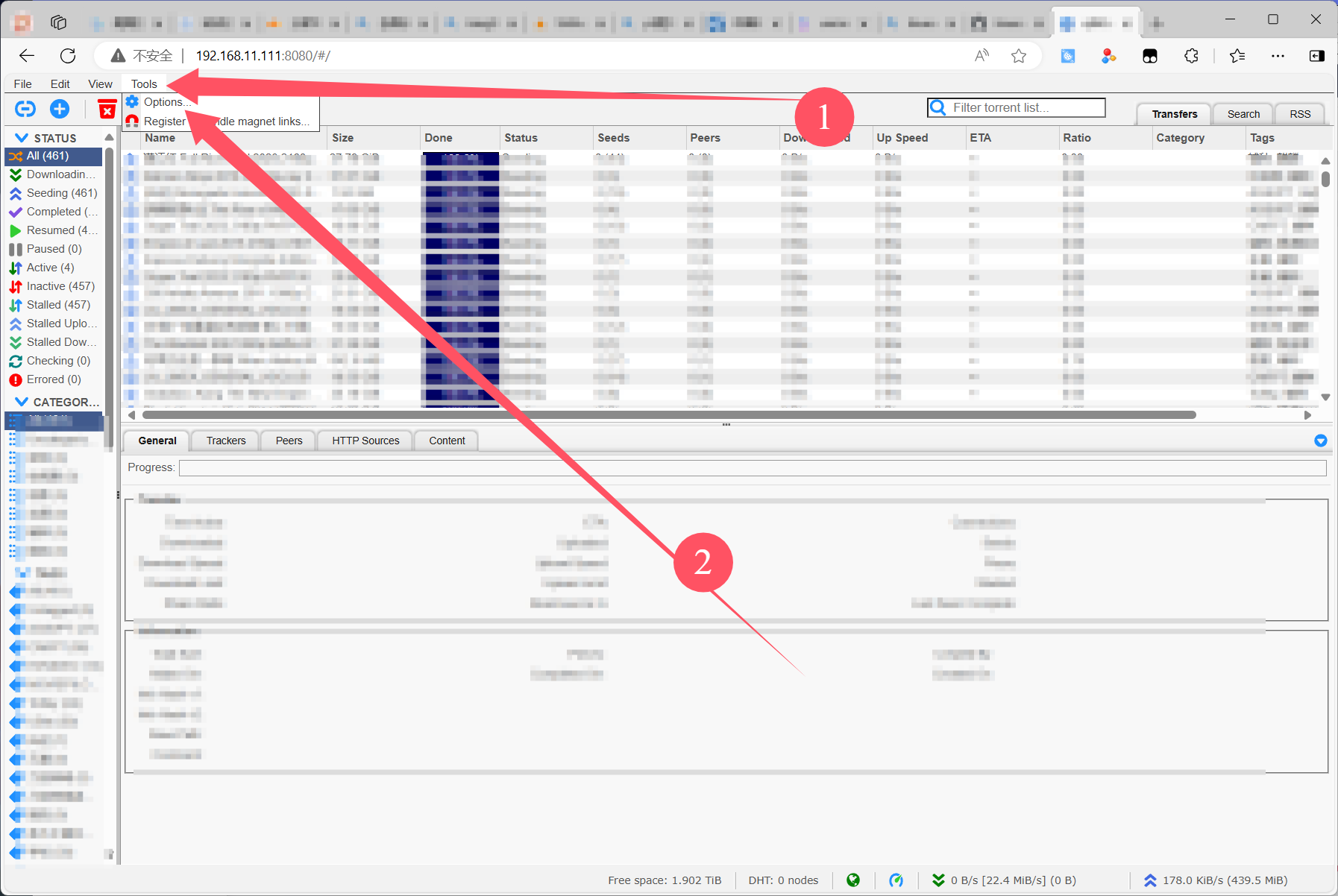Open the File menu
The image size is (1338, 896).
click(22, 84)
